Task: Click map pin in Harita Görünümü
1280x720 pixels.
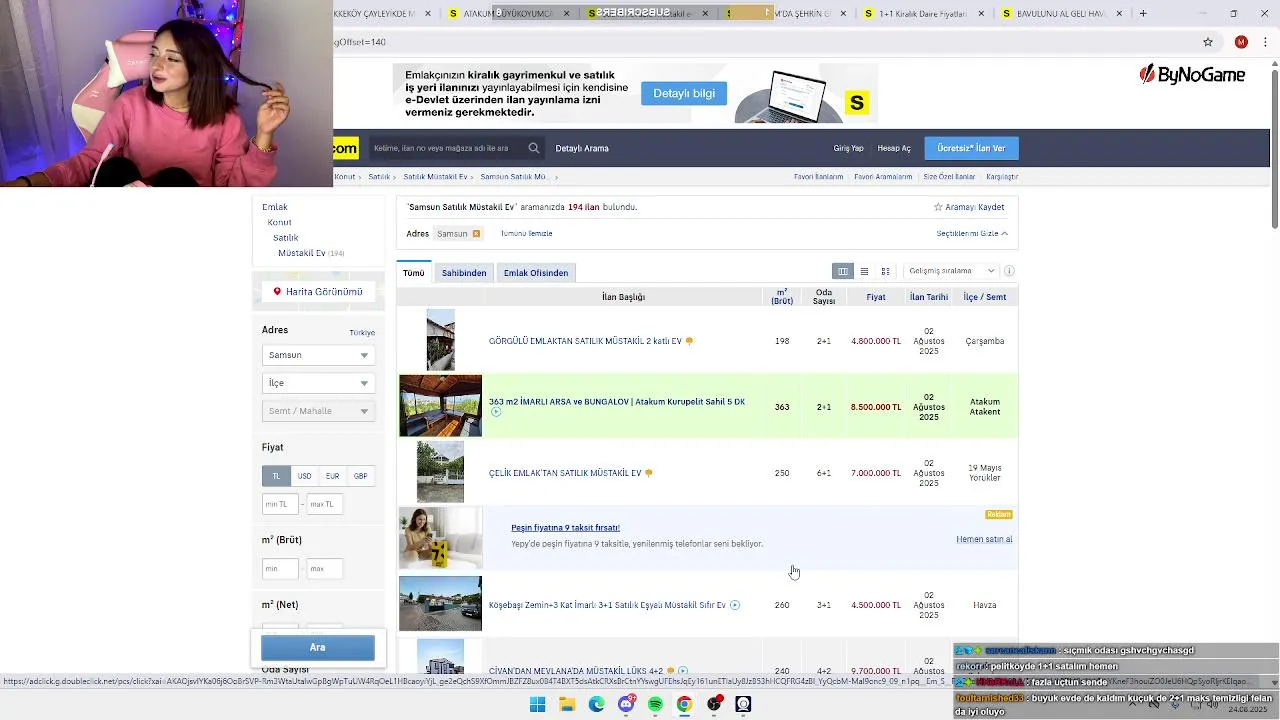Action: (277, 292)
